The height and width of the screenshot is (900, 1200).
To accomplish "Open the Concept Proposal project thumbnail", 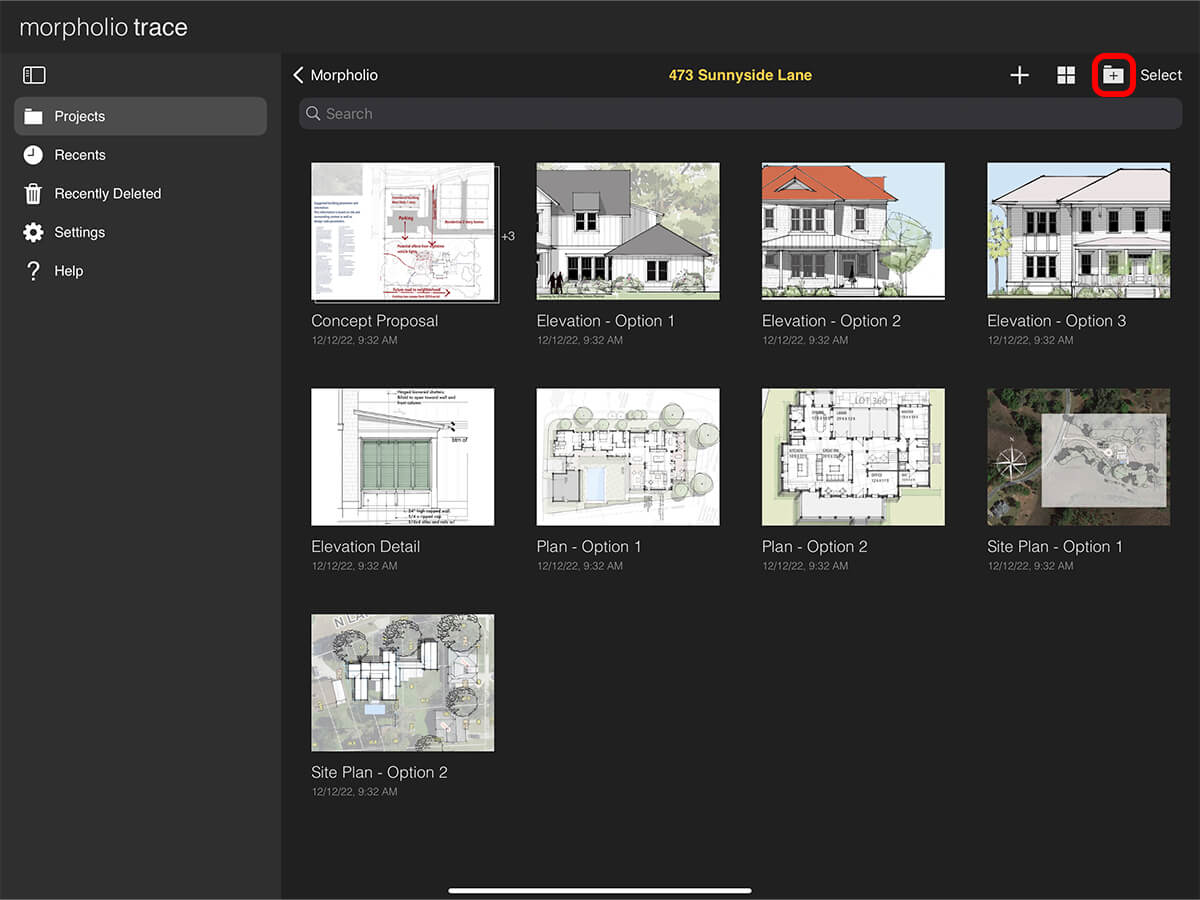I will point(403,232).
